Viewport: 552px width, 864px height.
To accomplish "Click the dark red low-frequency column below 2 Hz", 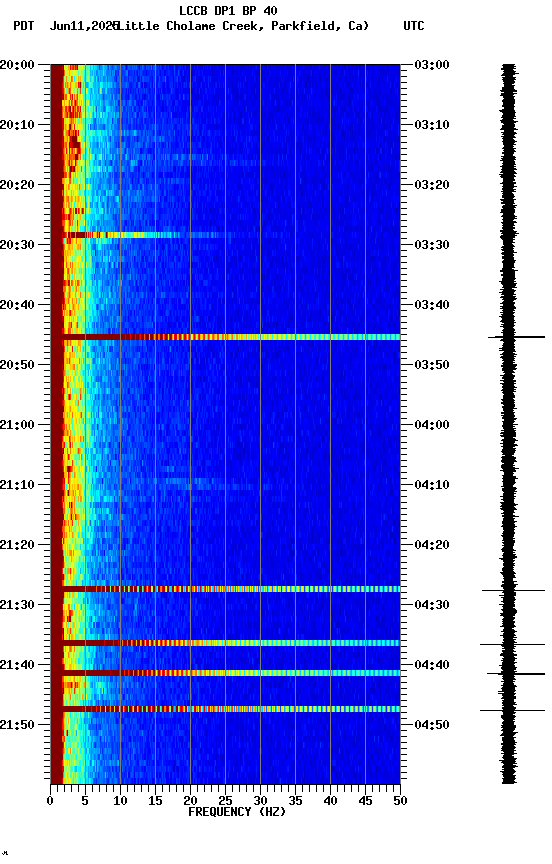I will click(x=57, y=424).
